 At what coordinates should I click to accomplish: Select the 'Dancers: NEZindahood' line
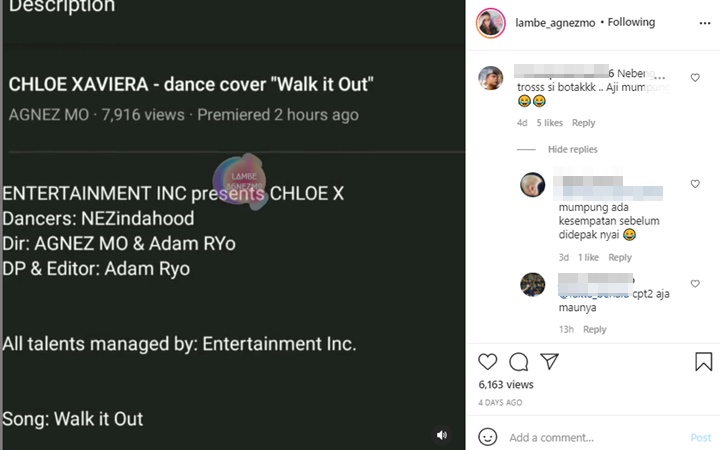tap(98, 219)
